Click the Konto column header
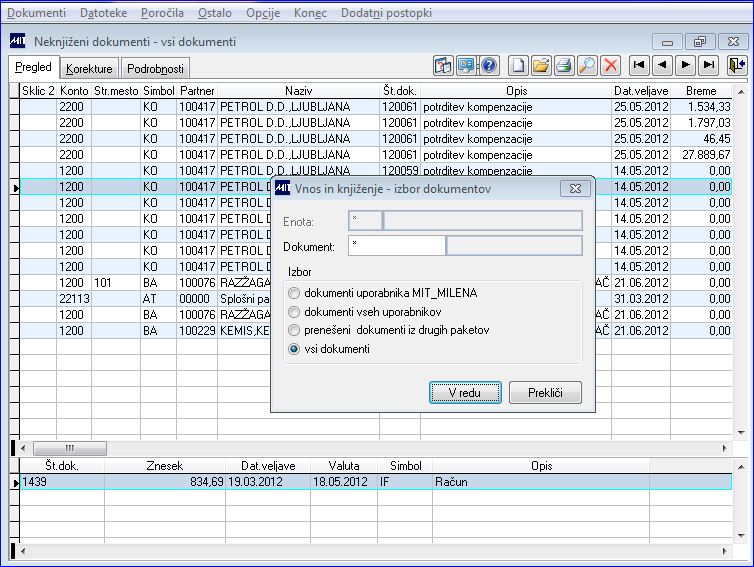Viewport: 754px width, 567px height. [74, 91]
